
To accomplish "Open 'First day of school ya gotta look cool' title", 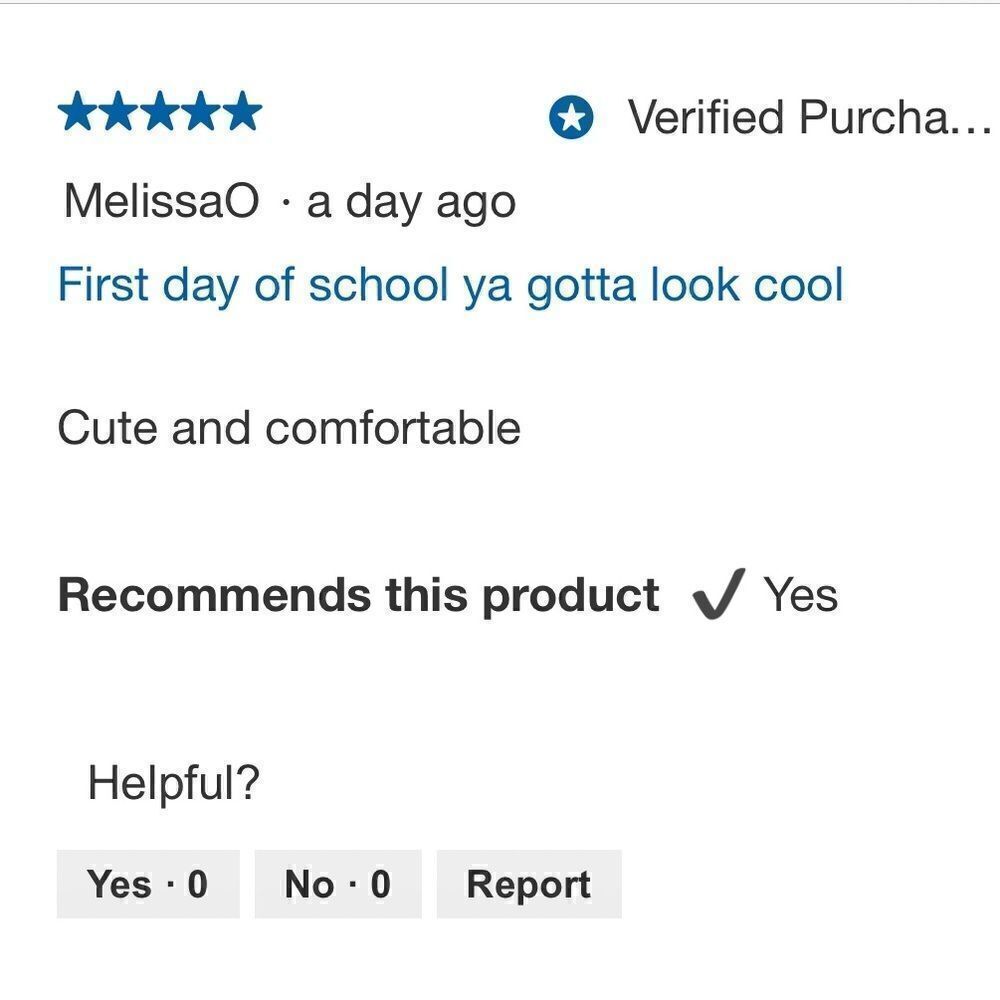I will pyautogui.click(x=451, y=284).
